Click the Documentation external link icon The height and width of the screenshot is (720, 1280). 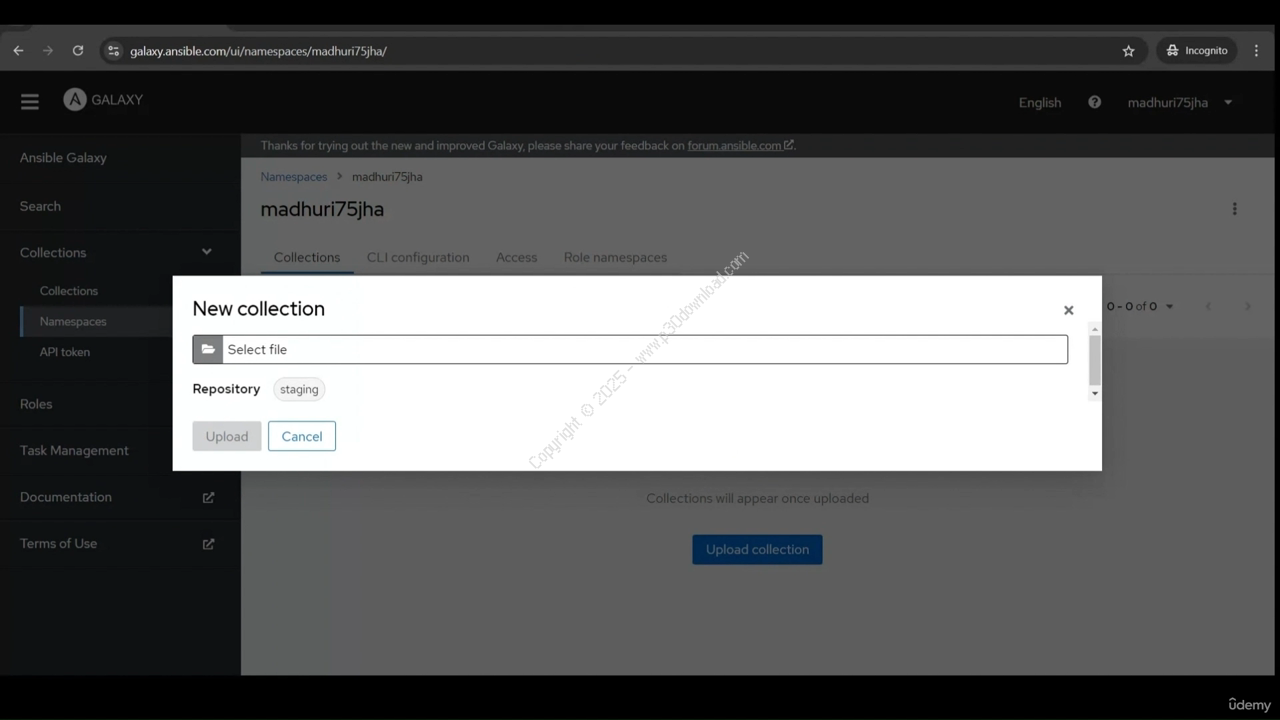208,497
